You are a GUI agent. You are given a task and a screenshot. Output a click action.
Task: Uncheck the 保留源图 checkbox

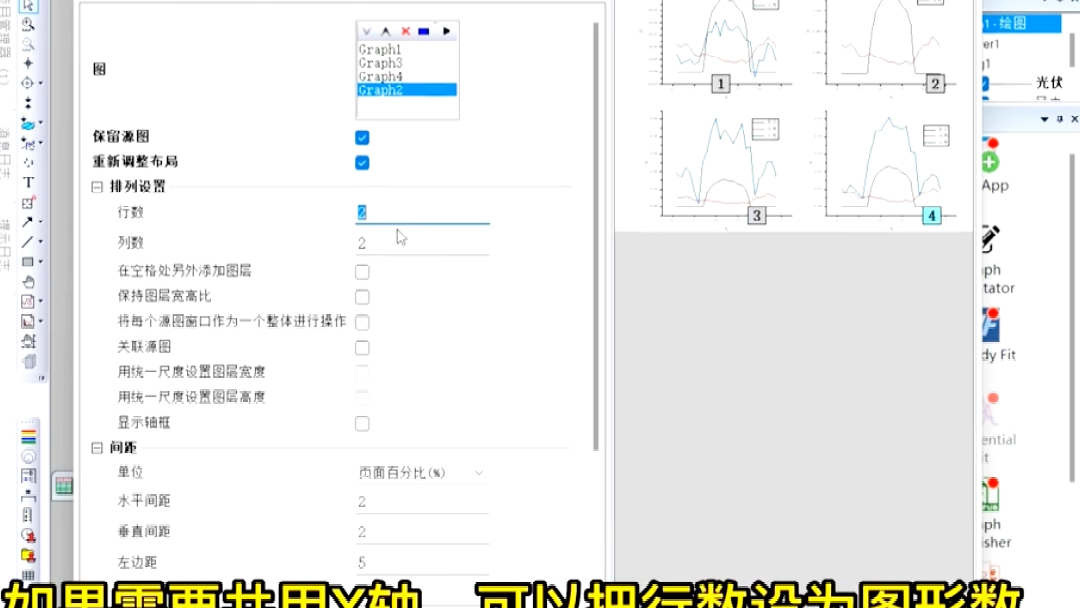(361, 137)
